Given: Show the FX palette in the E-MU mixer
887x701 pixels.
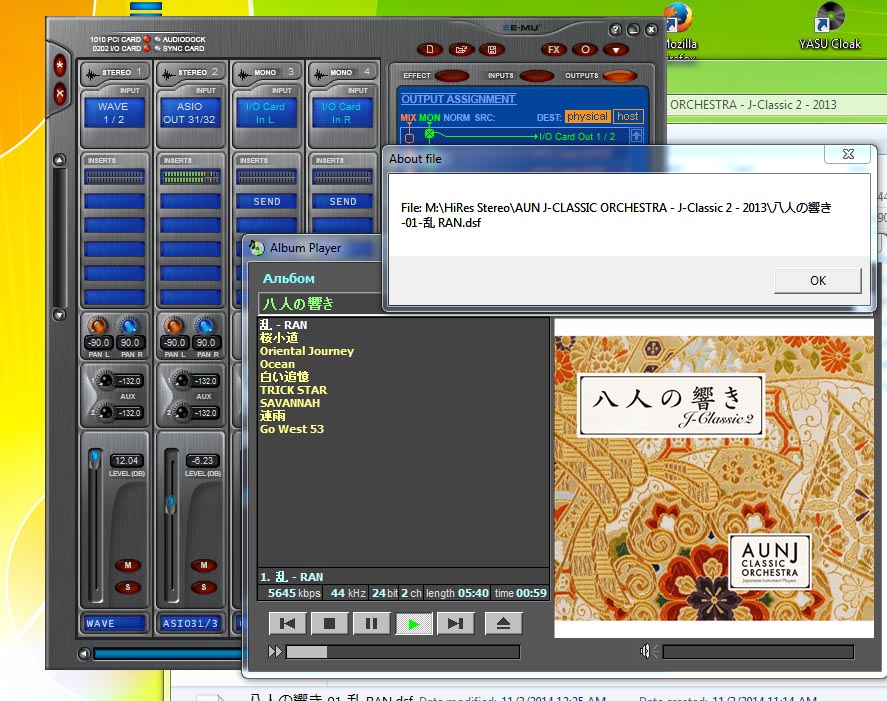Looking at the screenshot, I should click(x=554, y=49).
